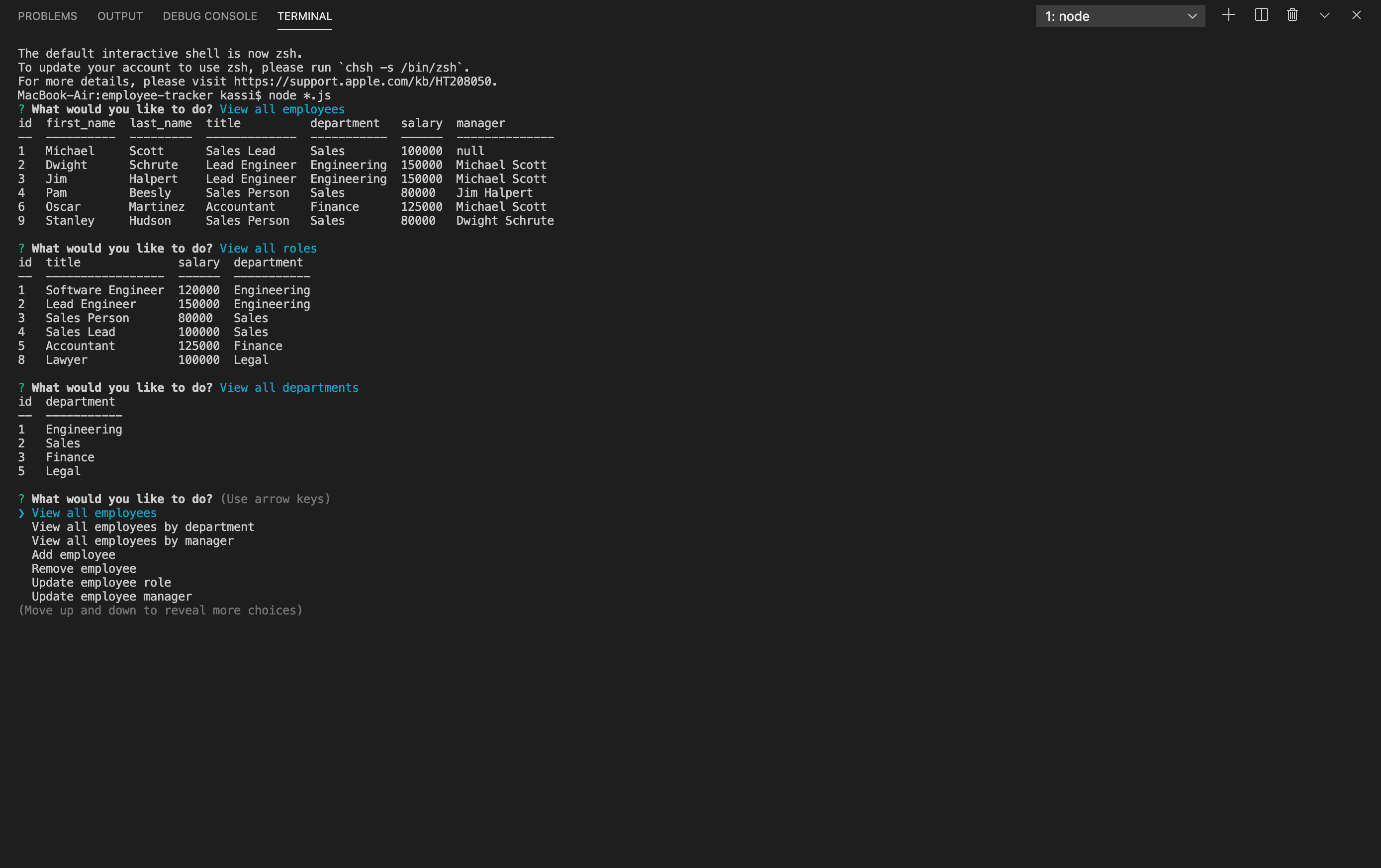Click the 'first_name' column header
The image size is (1381, 868).
click(x=80, y=123)
